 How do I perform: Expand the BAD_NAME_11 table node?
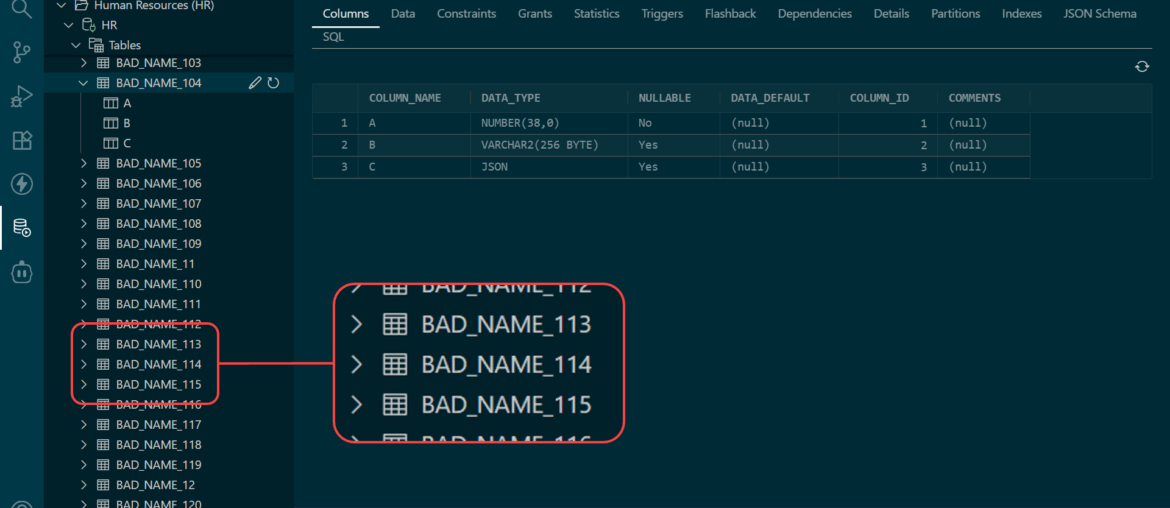click(x=84, y=264)
